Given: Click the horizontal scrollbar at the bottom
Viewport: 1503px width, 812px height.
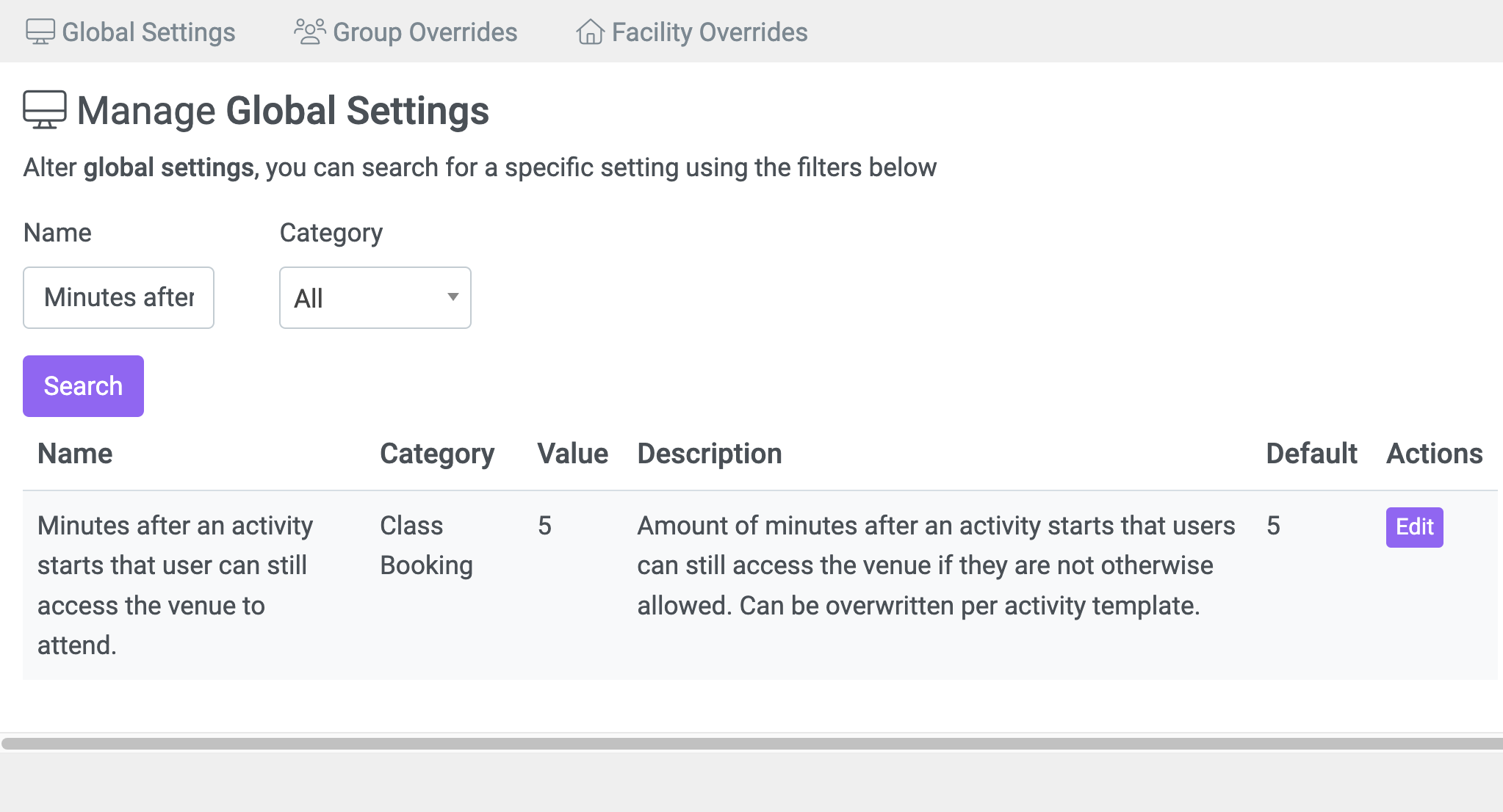Looking at the screenshot, I should point(751,744).
